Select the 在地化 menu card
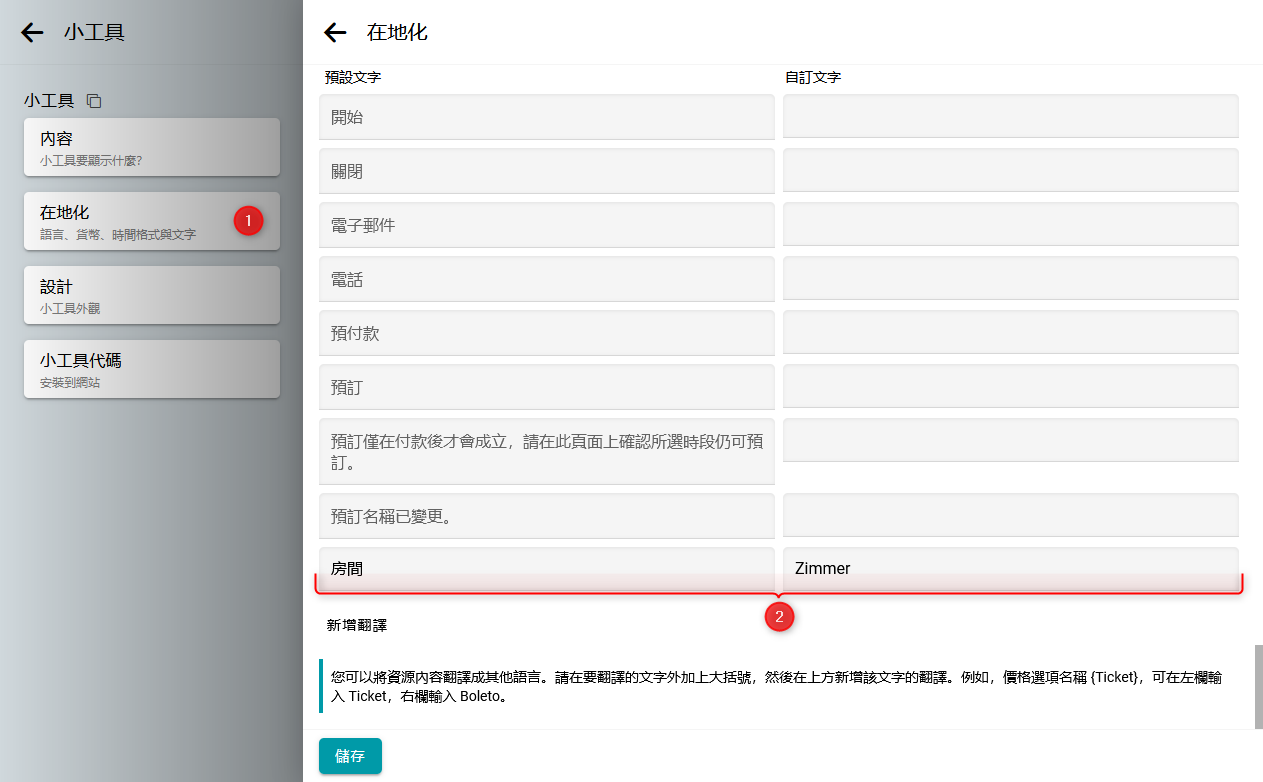The height and width of the screenshot is (782, 1263). [x=130, y=221]
